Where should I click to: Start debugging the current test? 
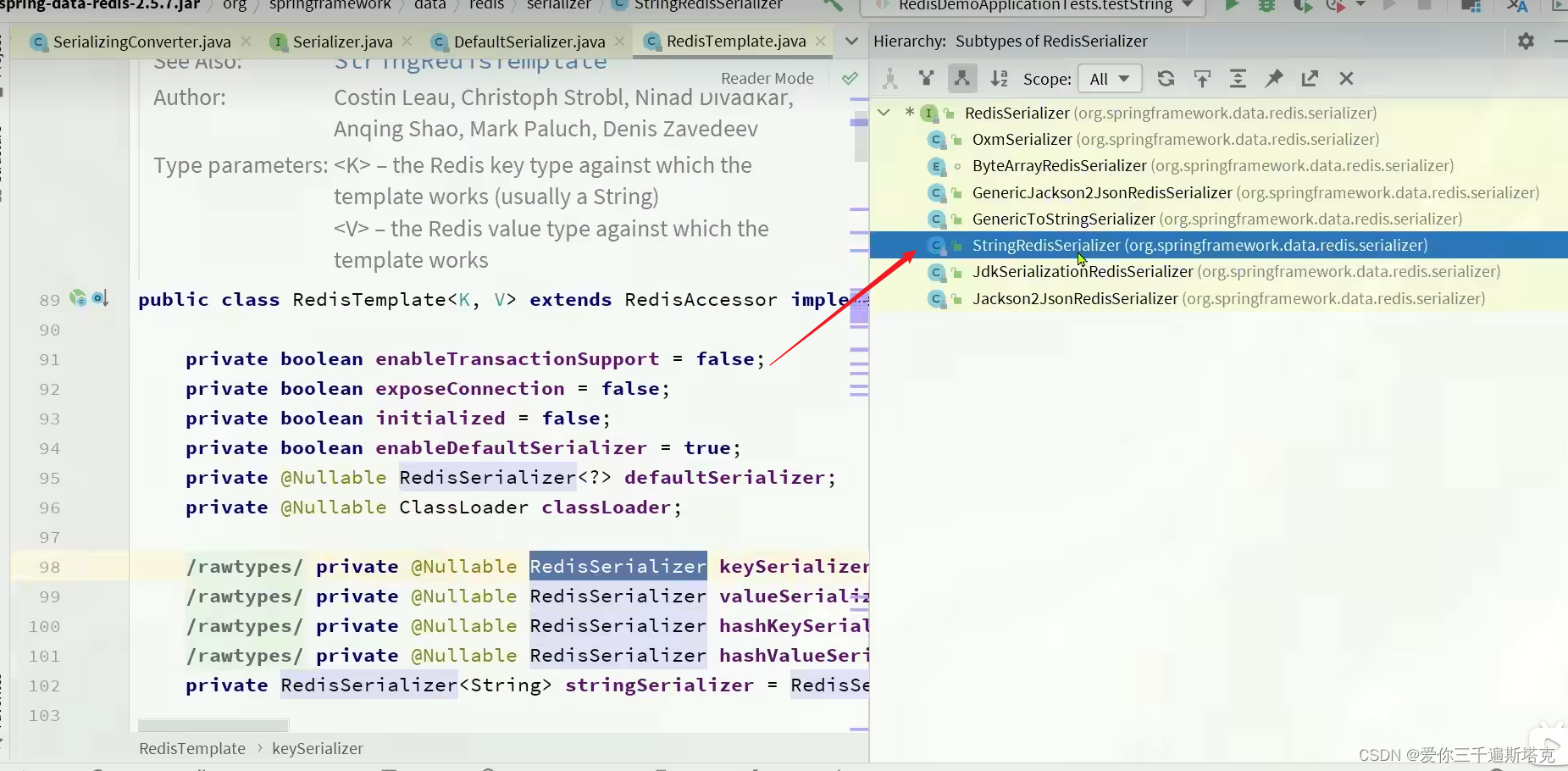point(1266,6)
